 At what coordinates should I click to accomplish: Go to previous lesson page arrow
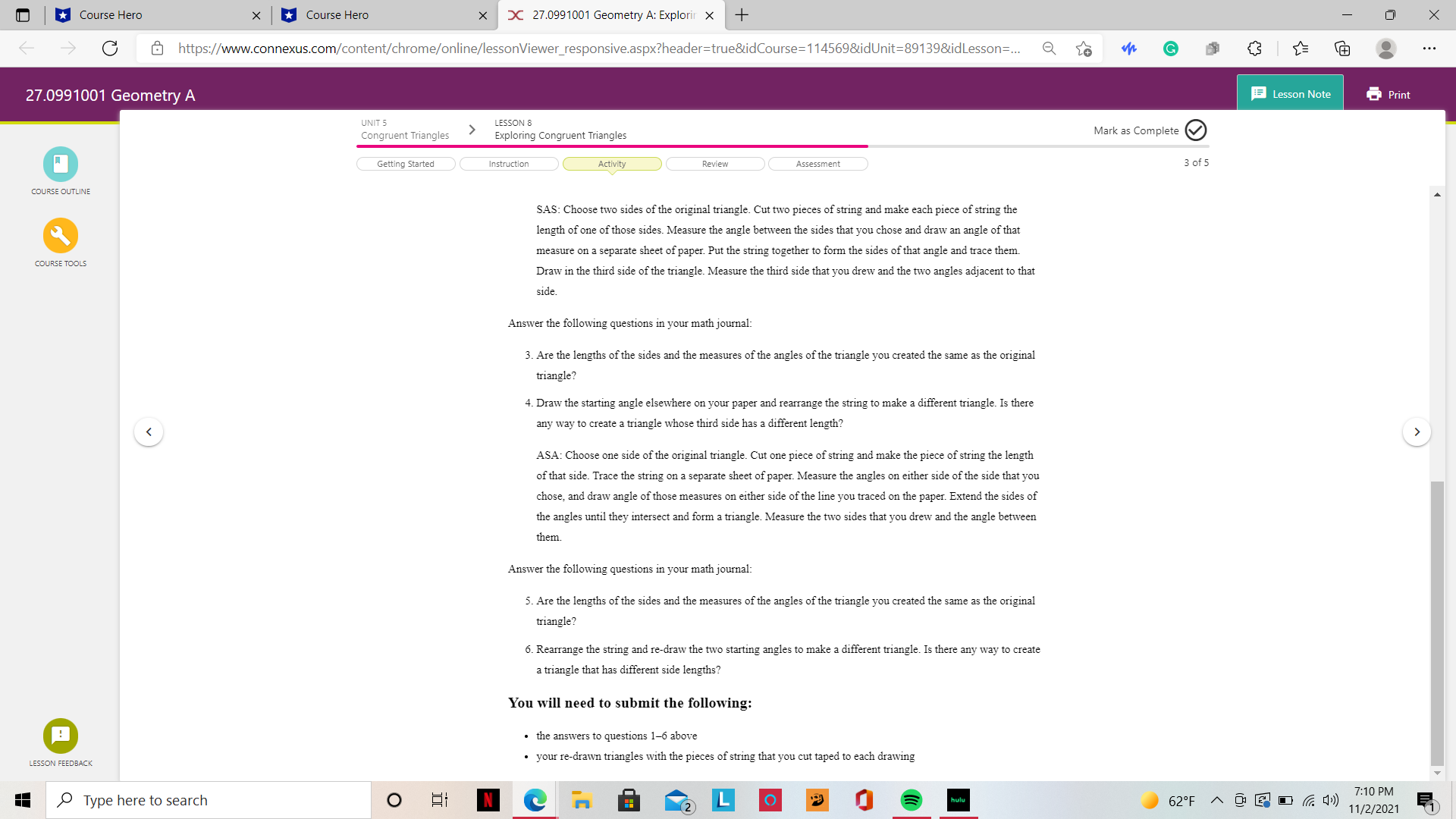click(x=149, y=432)
